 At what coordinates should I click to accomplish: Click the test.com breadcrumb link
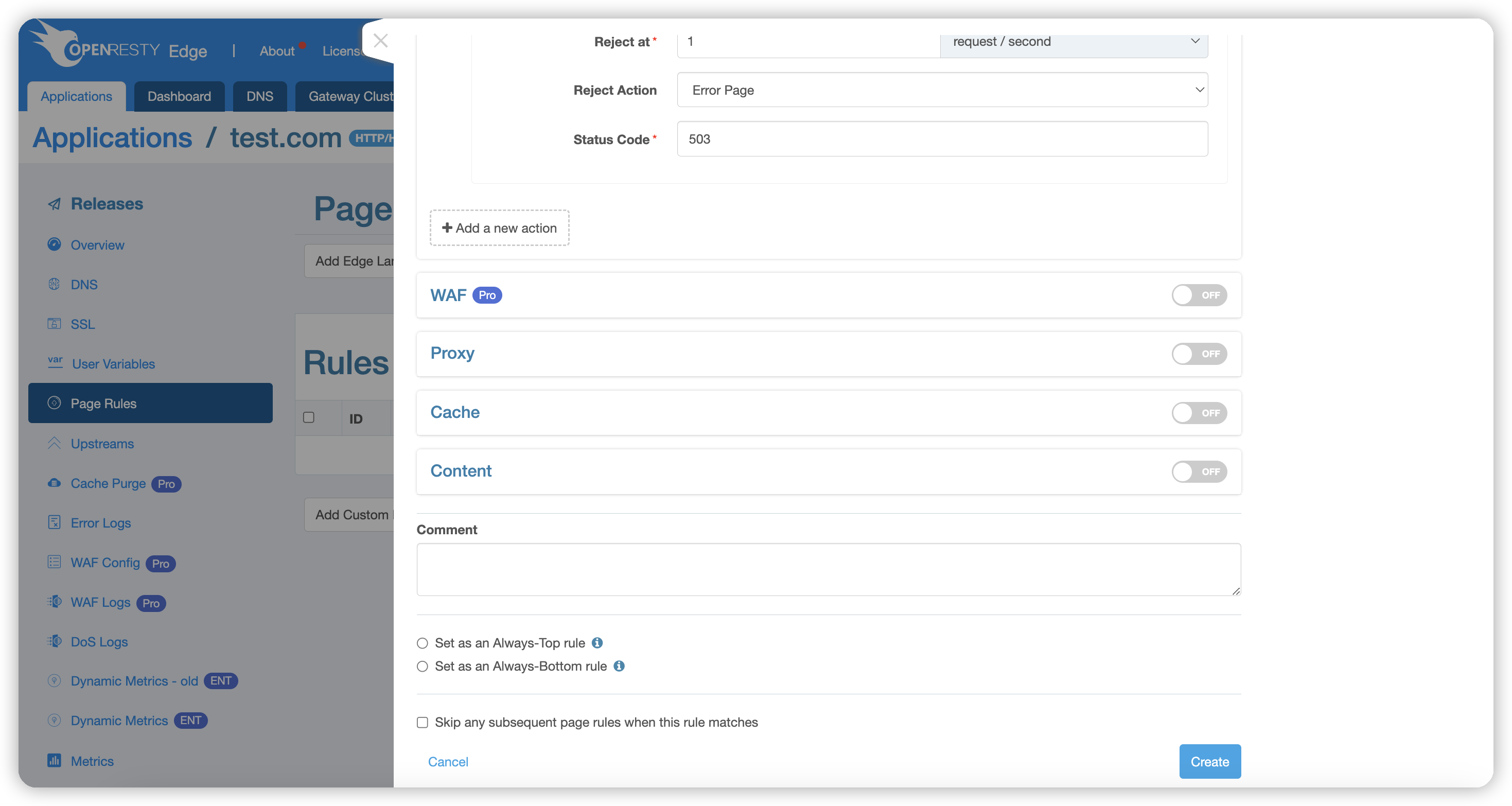point(286,138)
